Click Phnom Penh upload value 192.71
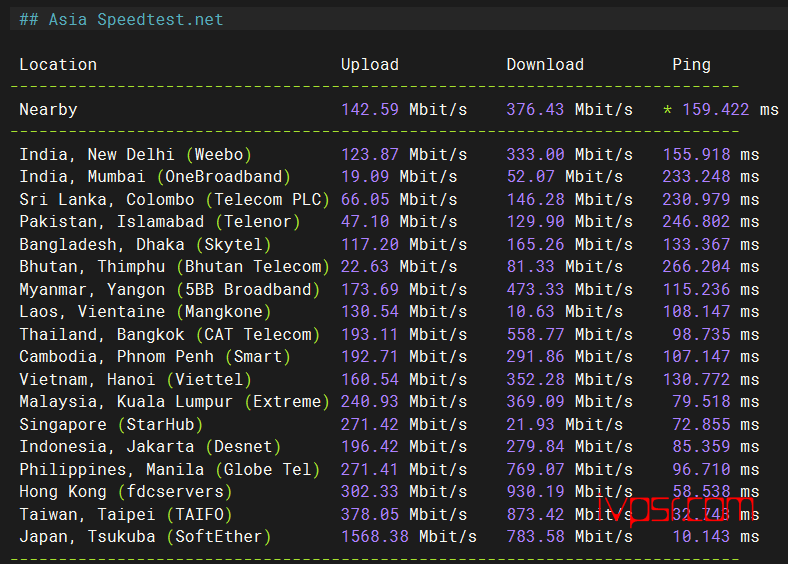Viewport: 788px width, 564px height. [370, 356]
